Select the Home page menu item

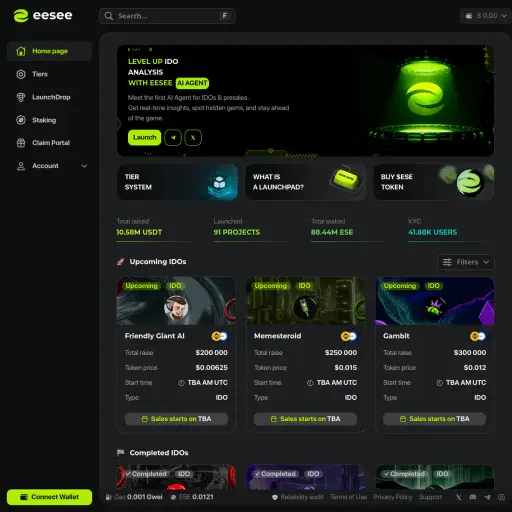[x=49, y=51]
